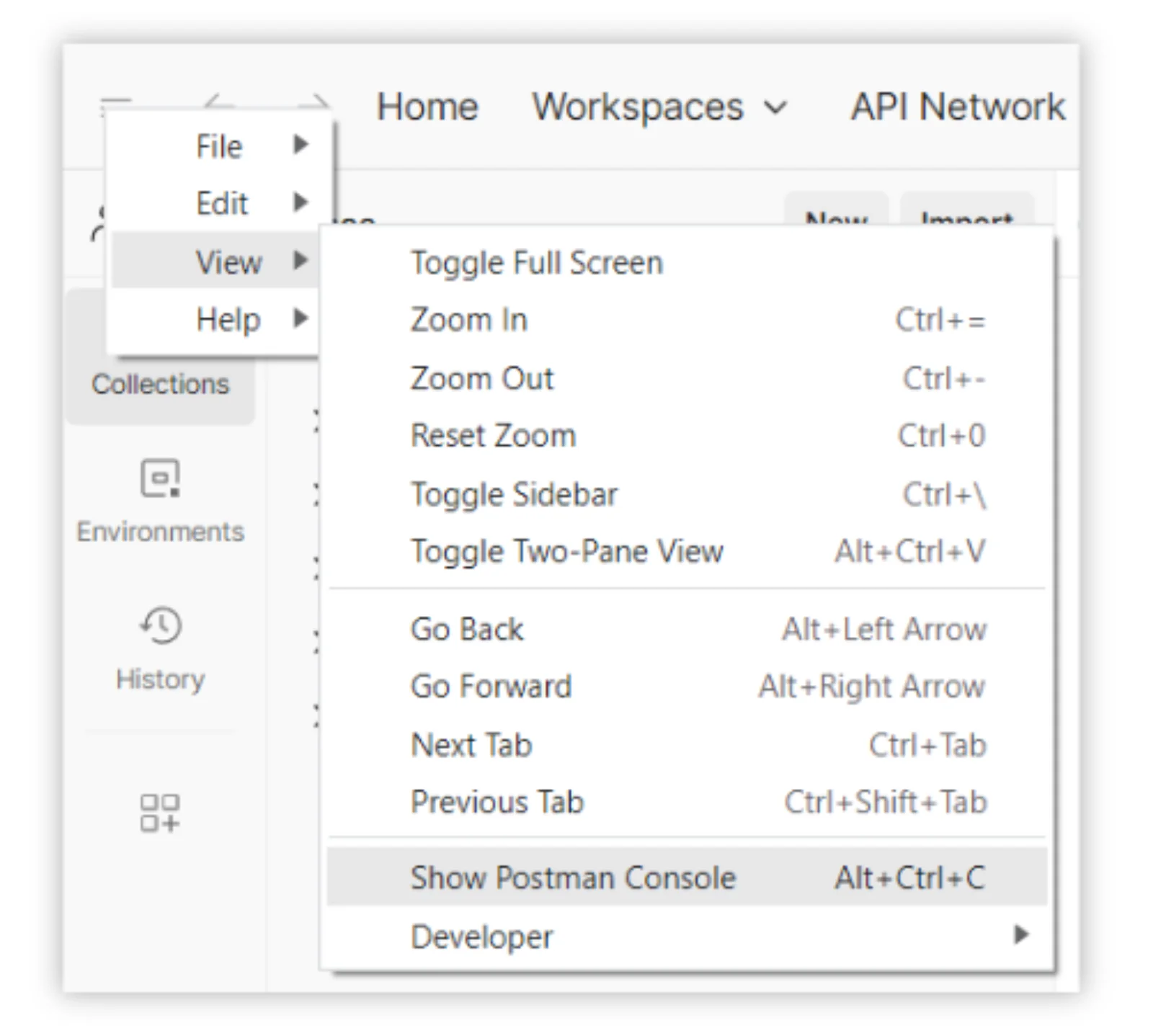Screen dimensions: 1153x1036
Task: Select Zoom Out menu entry
Action: tap(482, 378)
